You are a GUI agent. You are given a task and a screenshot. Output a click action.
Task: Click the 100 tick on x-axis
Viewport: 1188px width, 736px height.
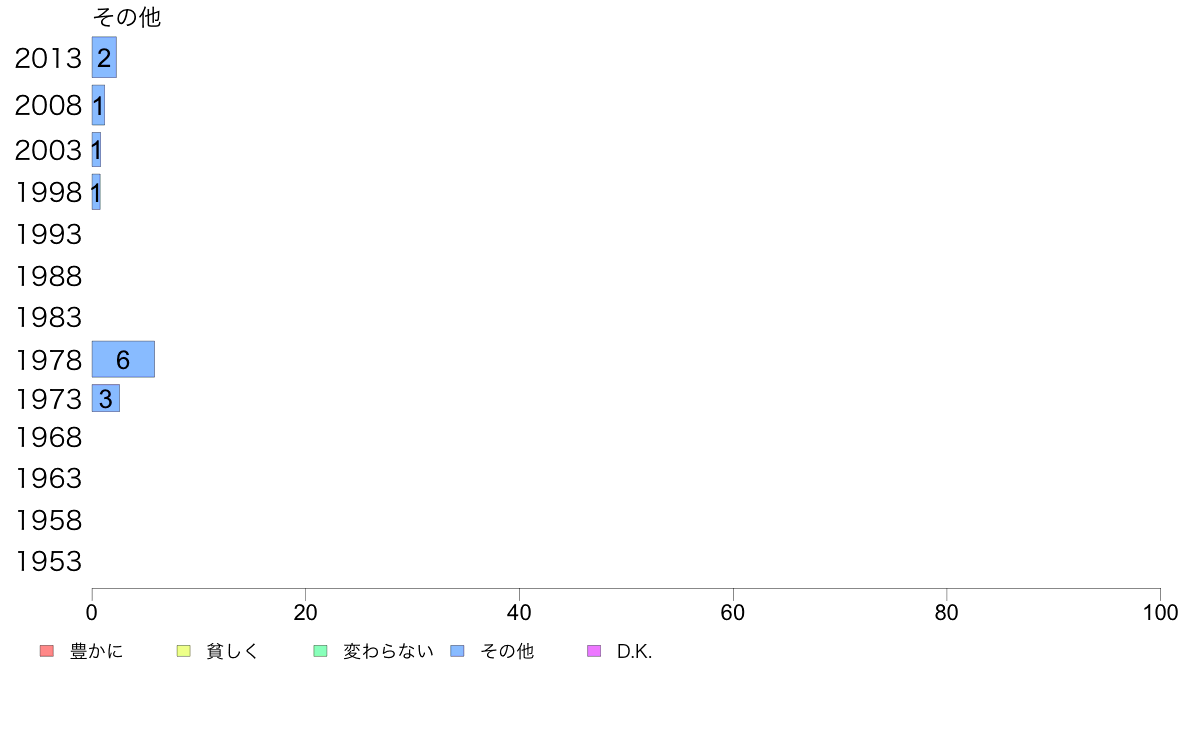1160,612
